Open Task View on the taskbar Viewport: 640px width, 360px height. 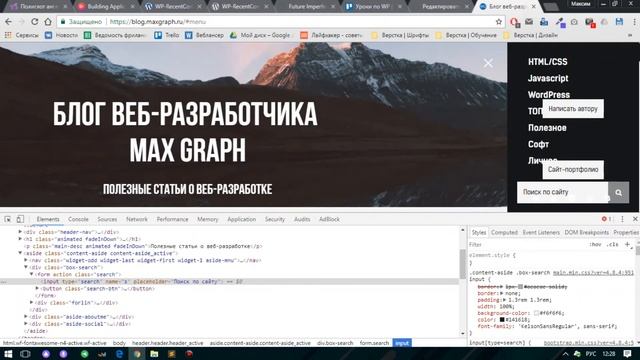(25, 353)
